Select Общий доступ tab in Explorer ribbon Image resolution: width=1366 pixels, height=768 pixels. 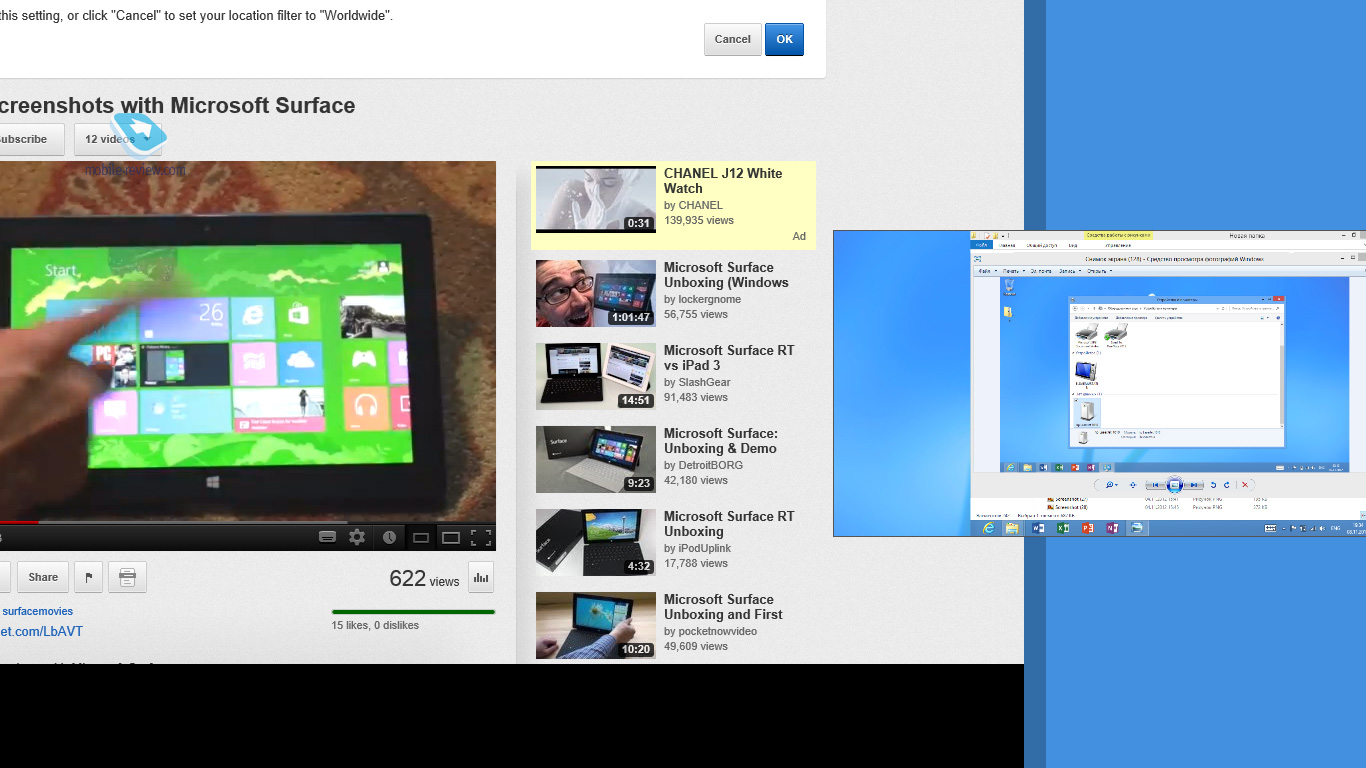[x=1042, y=245]
